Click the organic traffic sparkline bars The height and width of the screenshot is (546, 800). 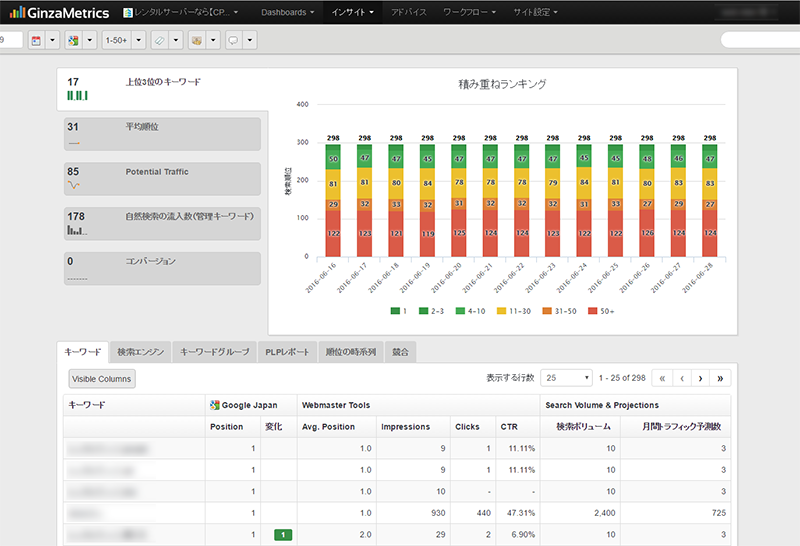(x=77, y=230)
